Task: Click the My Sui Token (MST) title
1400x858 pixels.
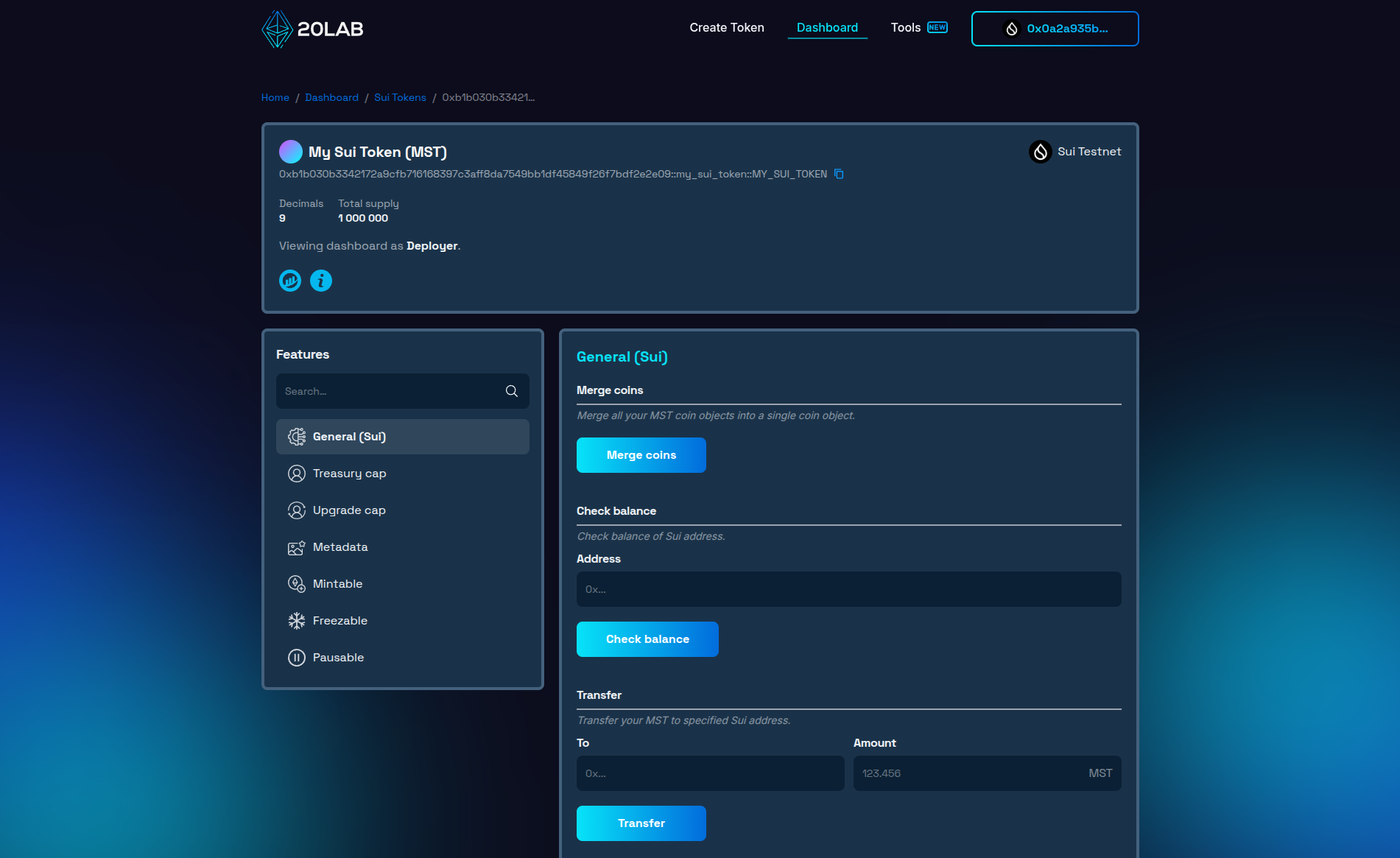Action: point(378,152)
